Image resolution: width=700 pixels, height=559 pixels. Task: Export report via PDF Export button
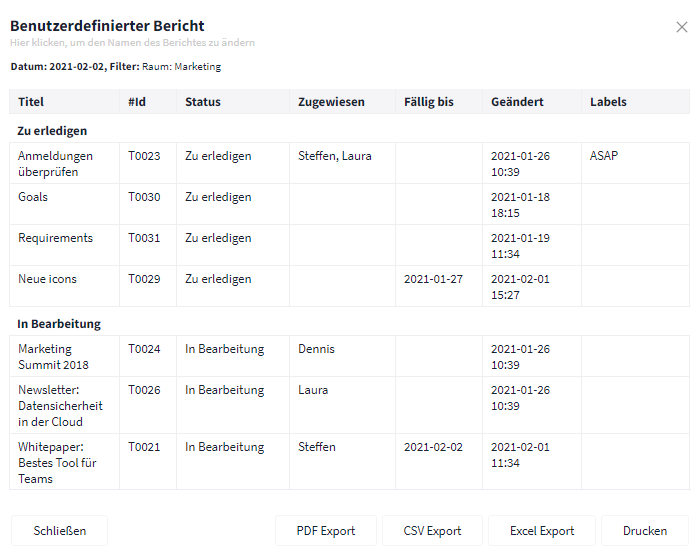326,530
